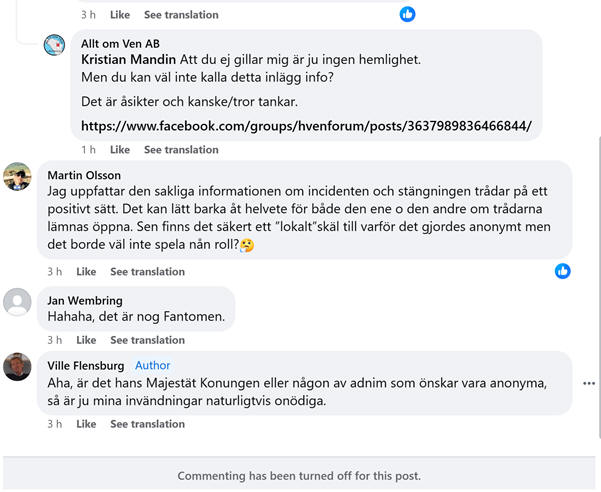See translation of Allt om Ven AB comment
Image resolution: width=601 pixels, height=492 pixels.
tap(181, 149)
